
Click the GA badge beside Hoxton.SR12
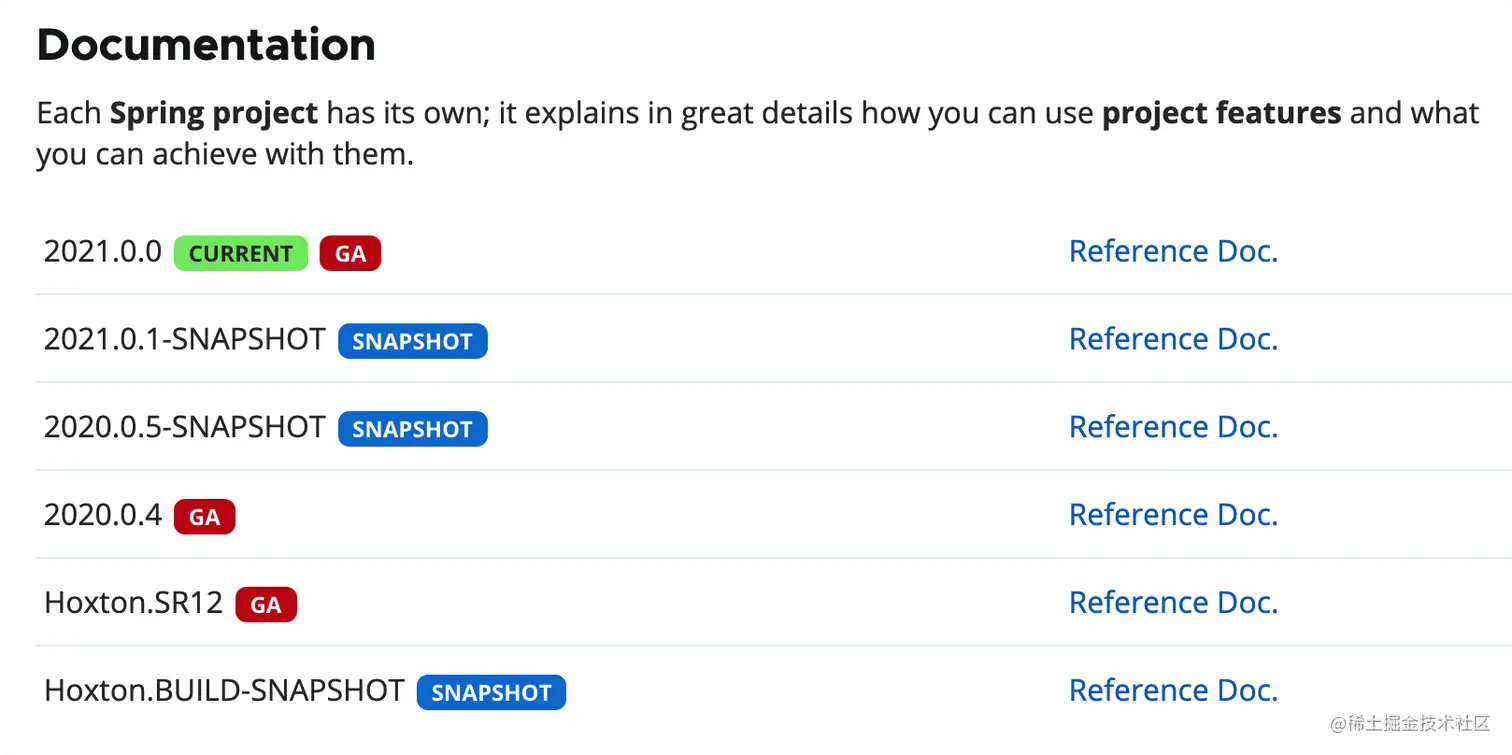tap(266, 605)
